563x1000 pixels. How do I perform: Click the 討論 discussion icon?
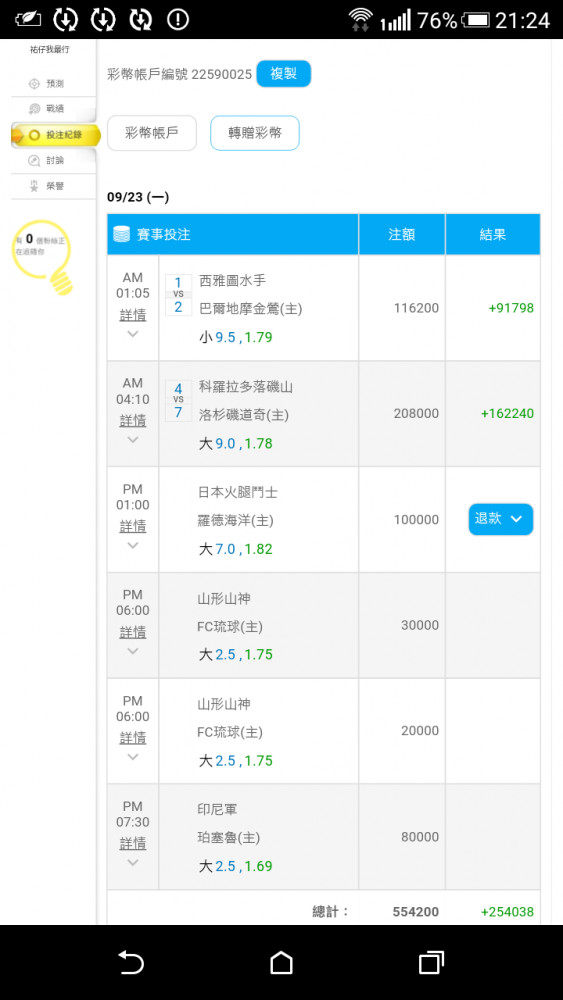click(x=34, y=161)
